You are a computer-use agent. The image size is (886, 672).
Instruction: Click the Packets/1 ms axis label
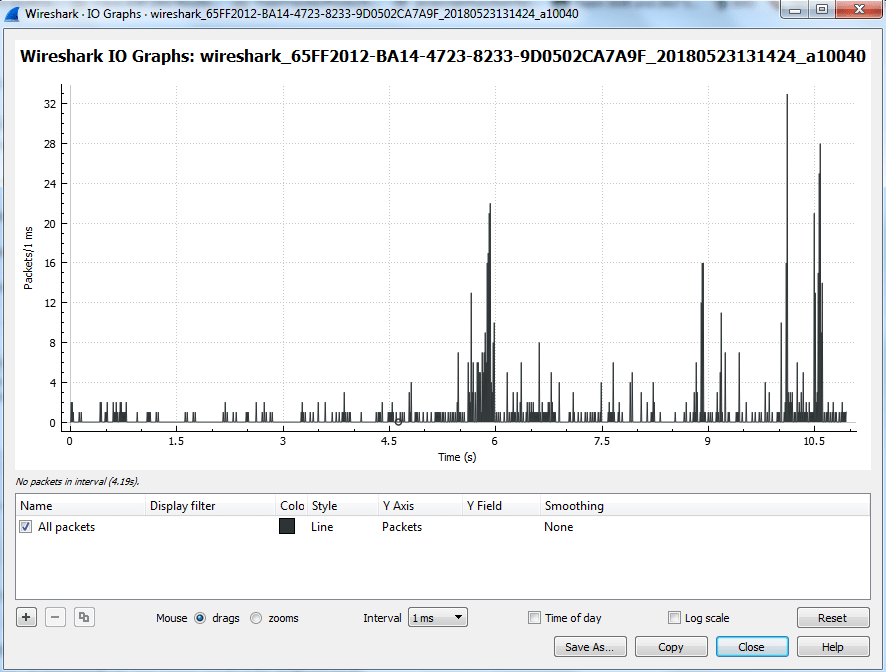pos(28,258)
